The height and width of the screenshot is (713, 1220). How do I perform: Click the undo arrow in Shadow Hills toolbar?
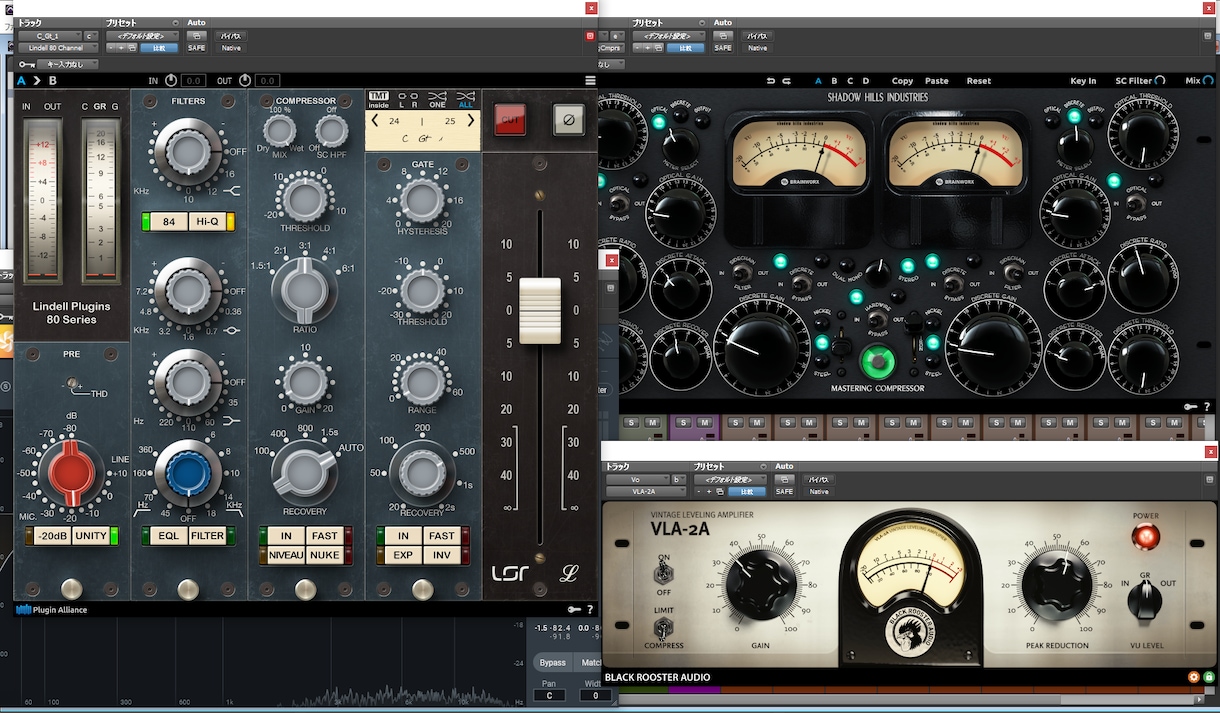pyautogui.click(x=771, y=81)
